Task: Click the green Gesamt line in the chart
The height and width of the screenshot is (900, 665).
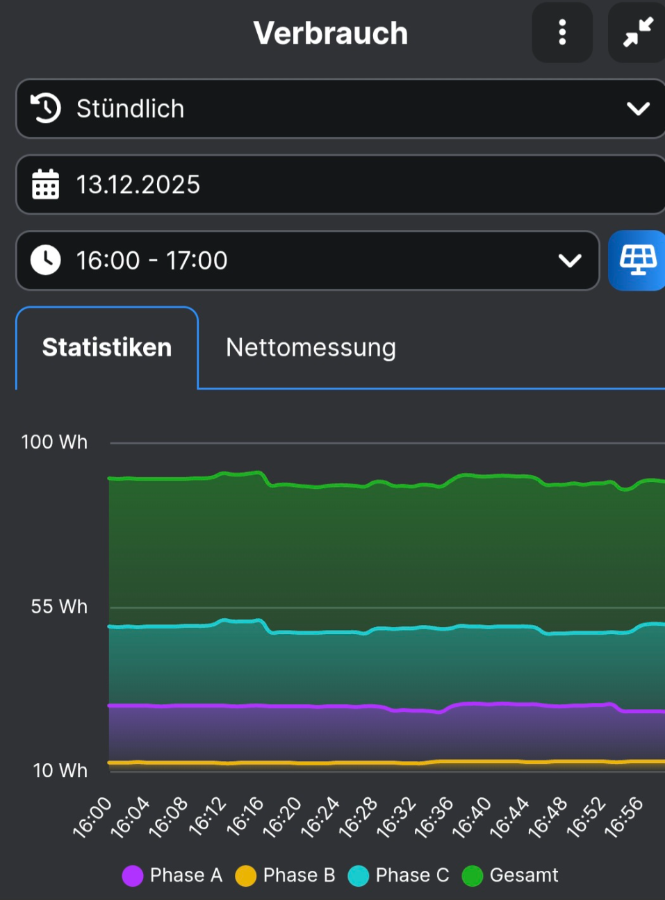Action: [x=320, y=486]
